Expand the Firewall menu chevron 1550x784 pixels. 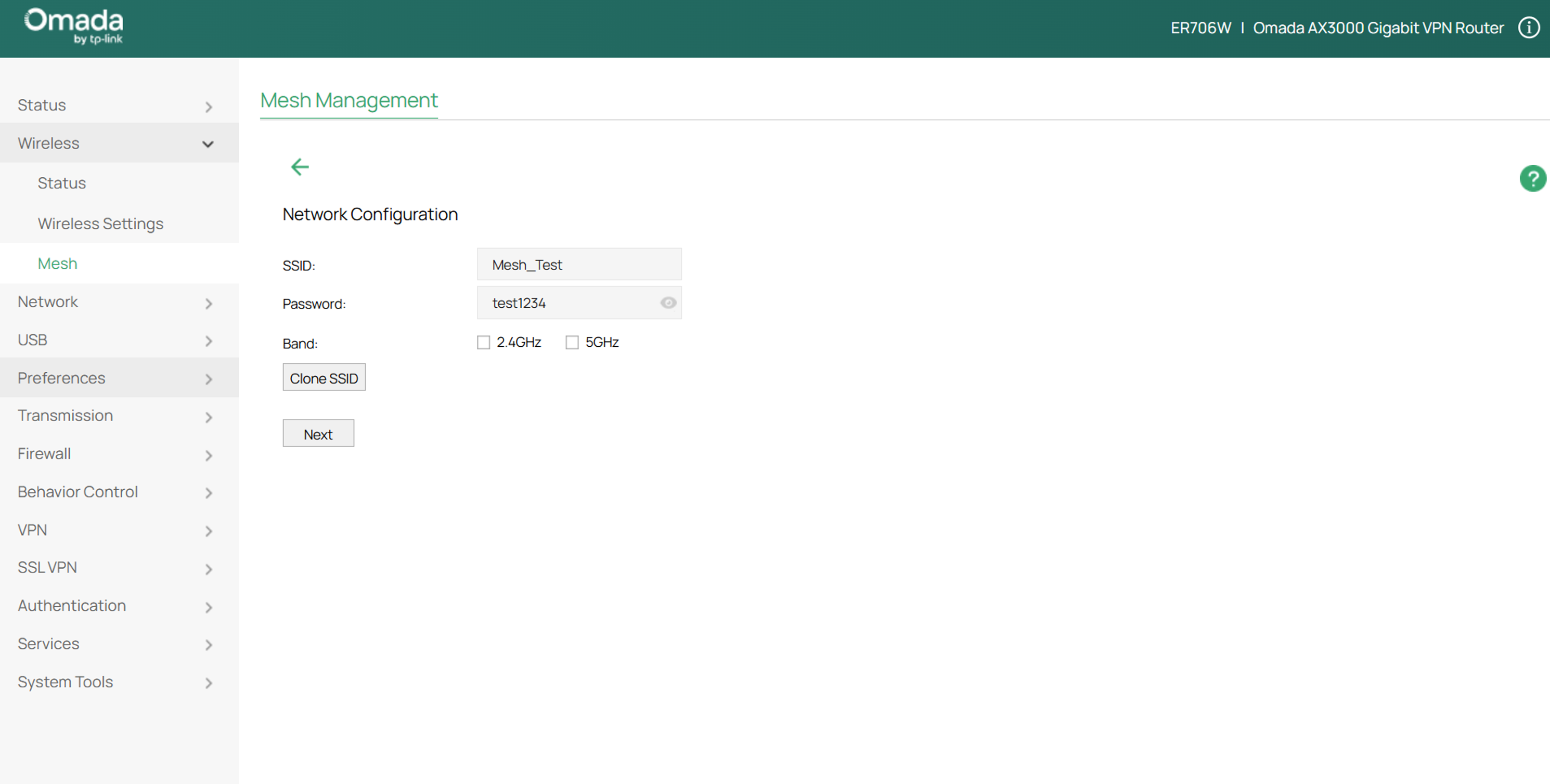click(x=209, y=456)
